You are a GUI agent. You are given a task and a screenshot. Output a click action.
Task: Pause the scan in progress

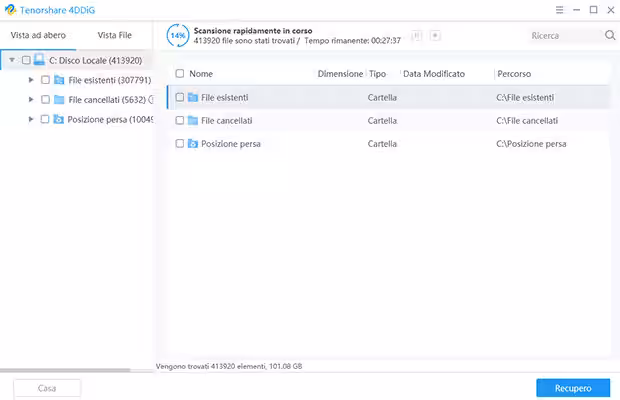tap(417, 35)
